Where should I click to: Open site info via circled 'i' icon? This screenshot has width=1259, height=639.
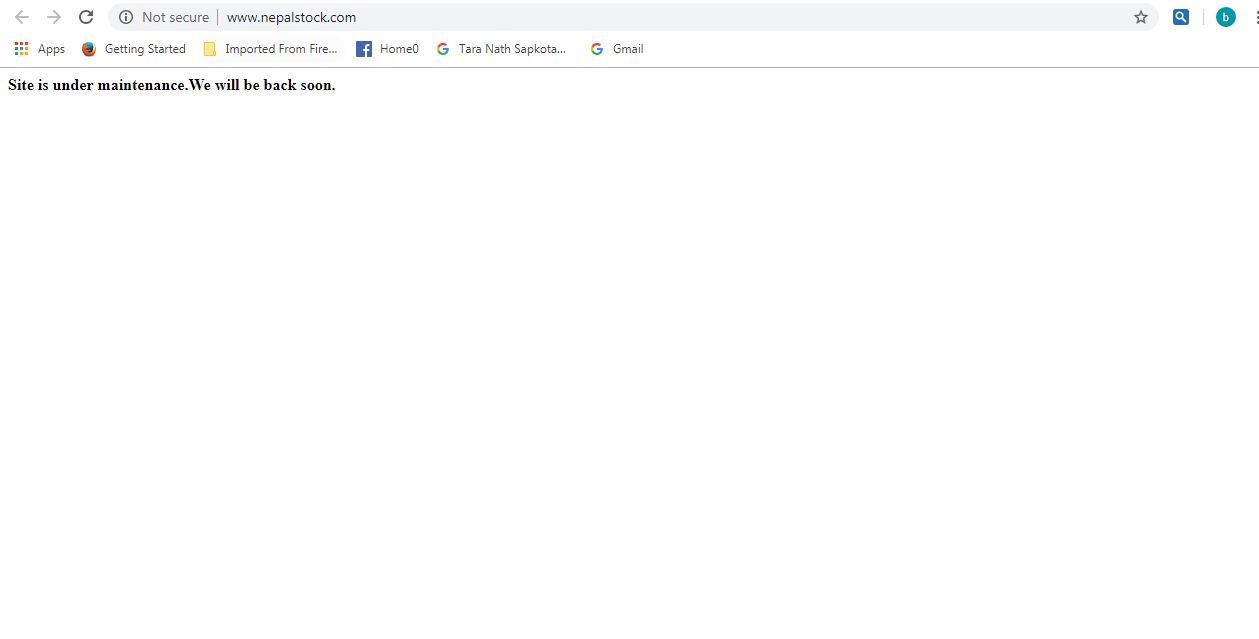point(126,17)
